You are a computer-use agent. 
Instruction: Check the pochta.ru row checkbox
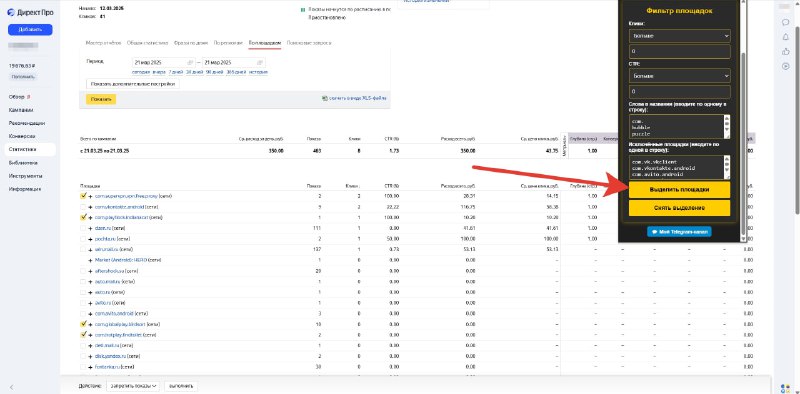point(83,239)
